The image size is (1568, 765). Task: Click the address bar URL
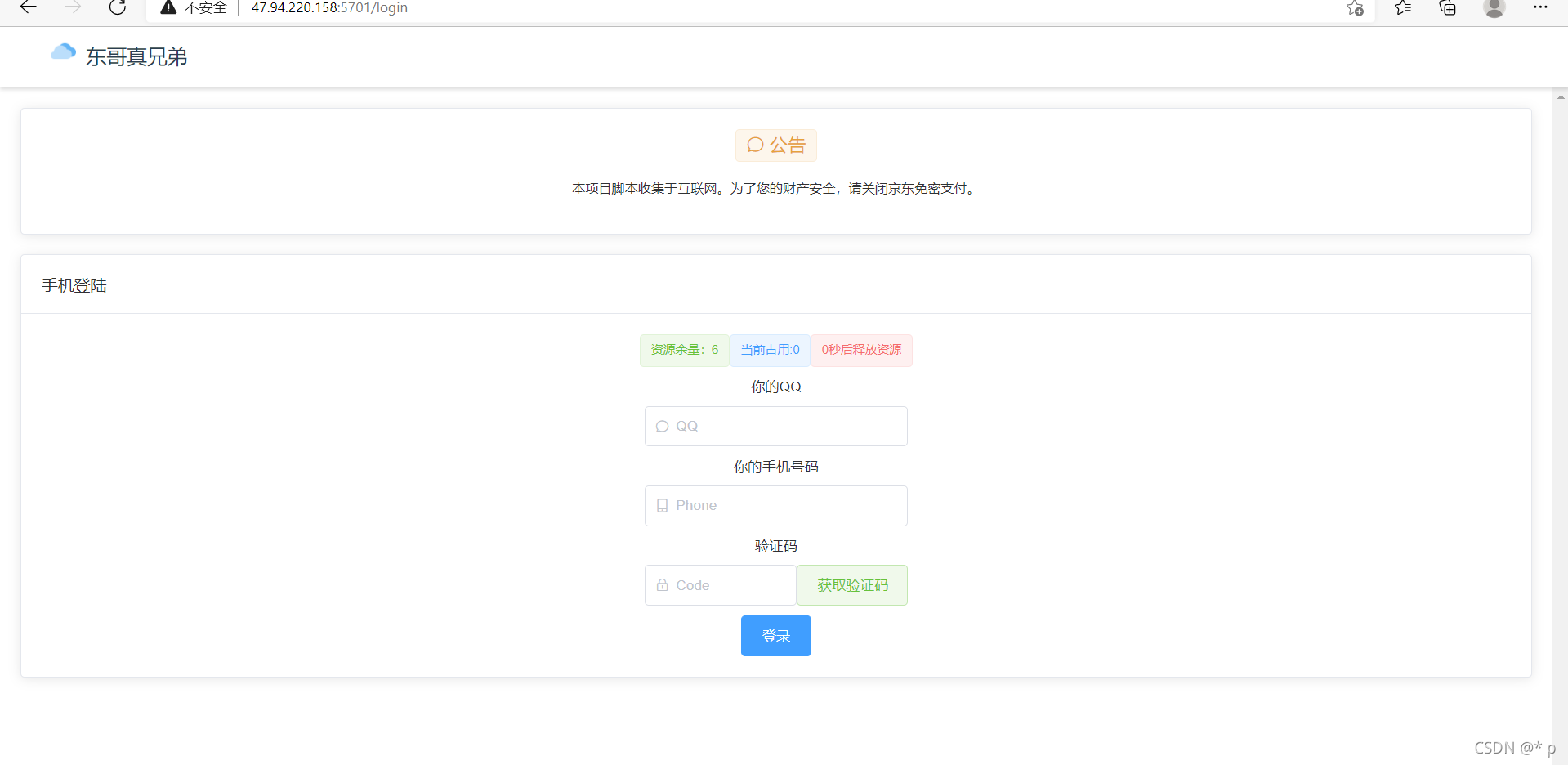pyautogui.click(x=329, y=7)
